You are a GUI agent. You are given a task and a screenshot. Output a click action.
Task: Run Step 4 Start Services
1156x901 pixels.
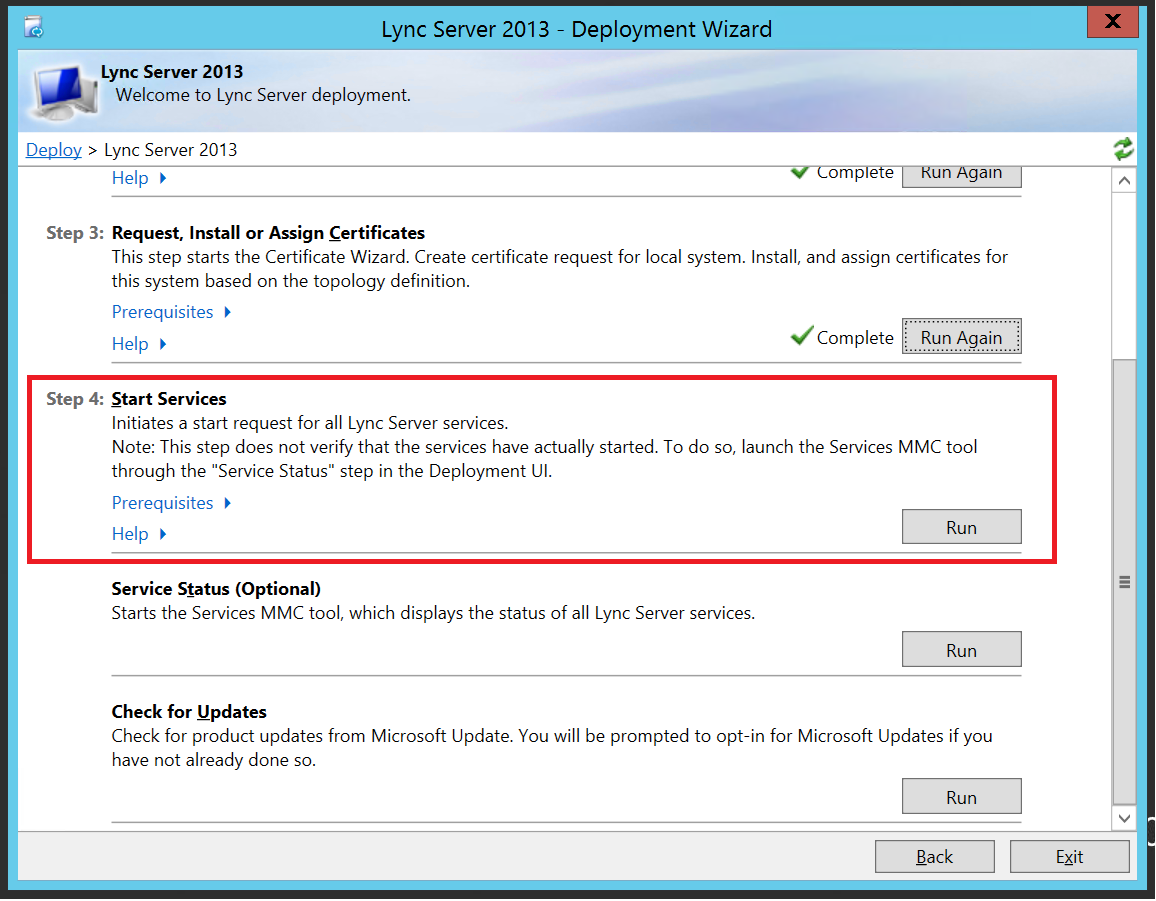961,527
